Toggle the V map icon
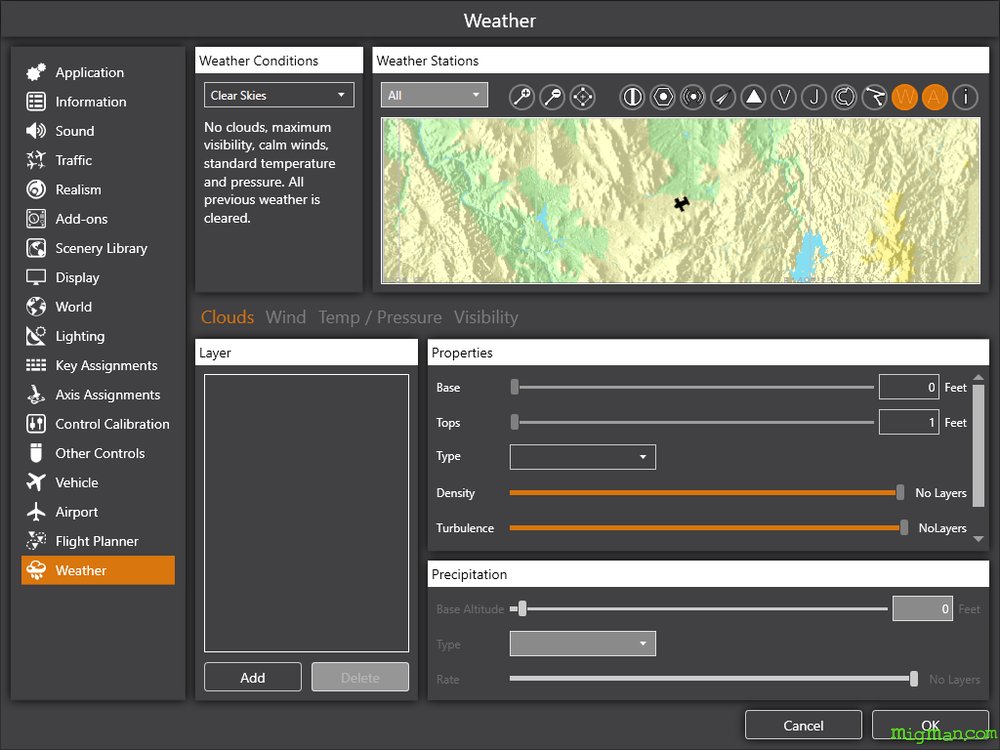The height and width of the screenshot is (750, 1000). (784, 97)
